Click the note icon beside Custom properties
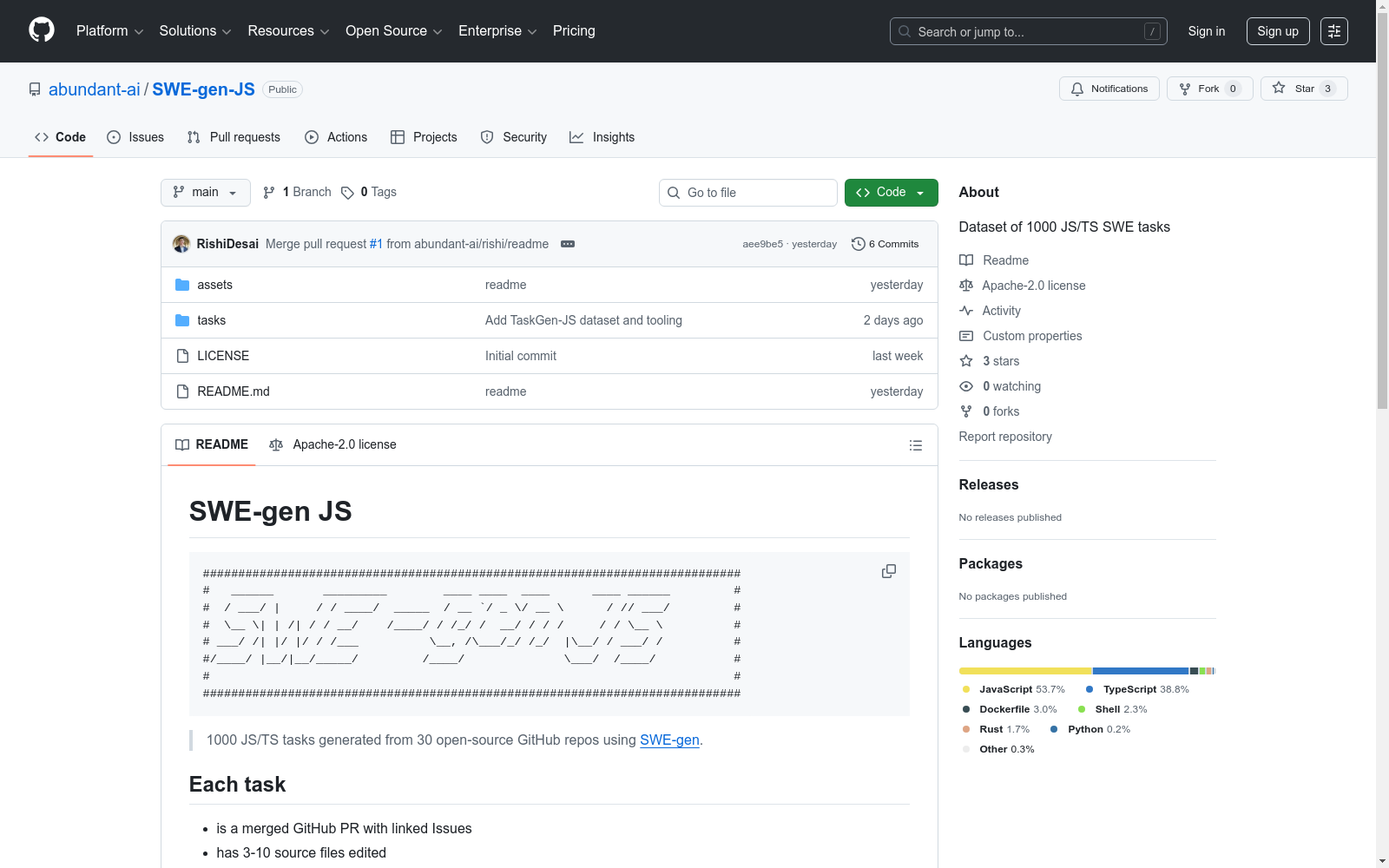 966,336
